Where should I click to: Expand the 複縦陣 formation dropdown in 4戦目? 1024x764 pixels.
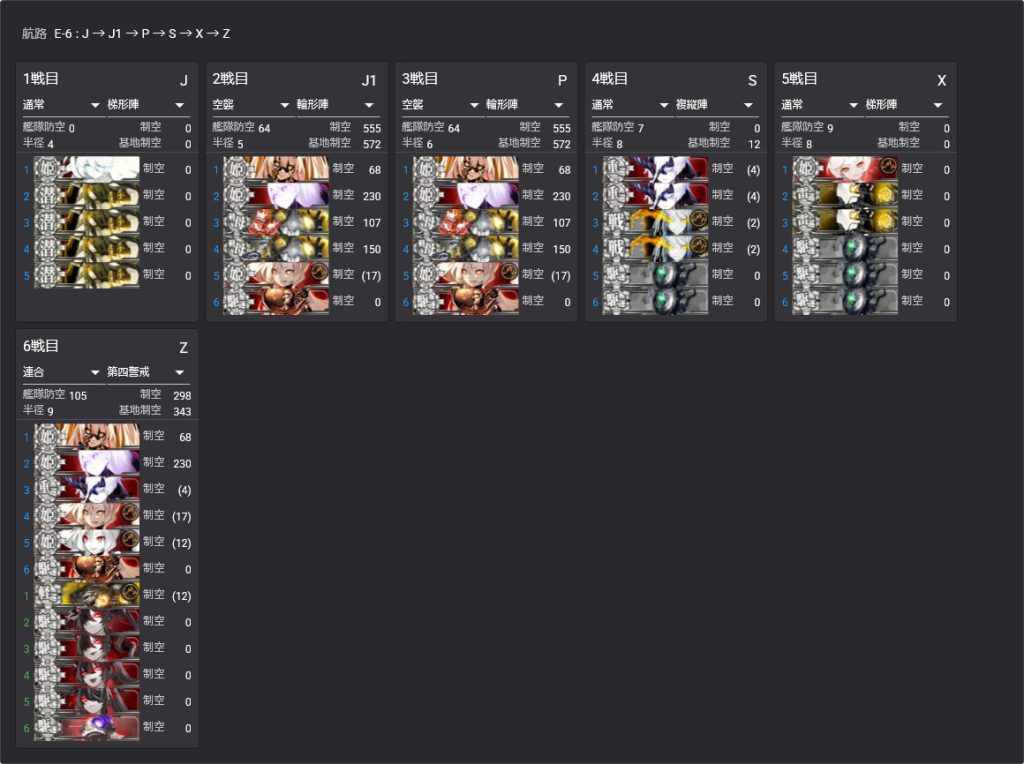pyautogui.click(x=714, y=105)
